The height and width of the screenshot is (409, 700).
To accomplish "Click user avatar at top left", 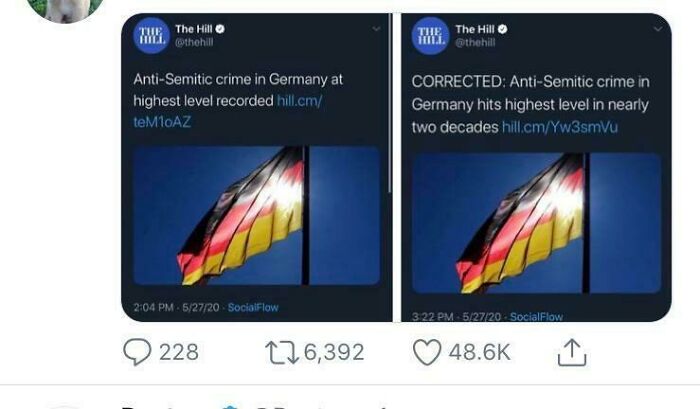I will (x=67, y=8).
